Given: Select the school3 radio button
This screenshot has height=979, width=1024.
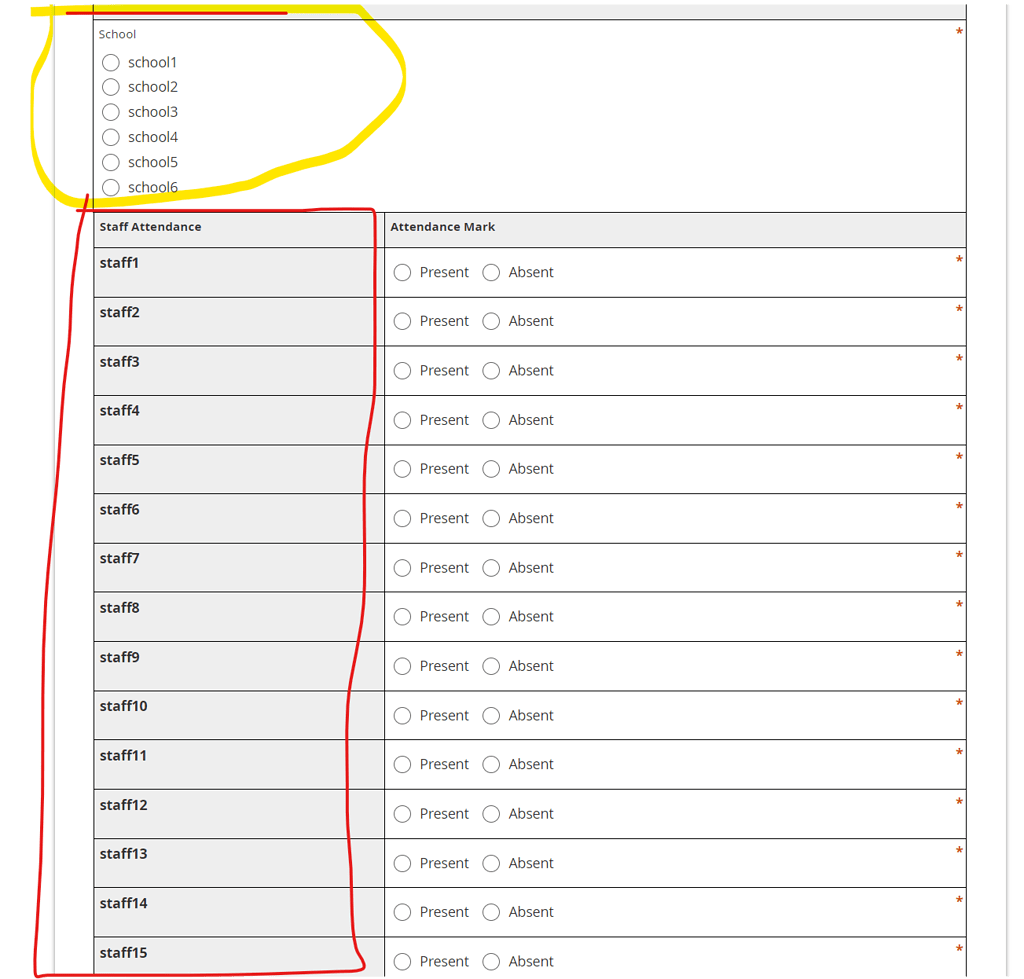Looking at the screenshot, I should (x=110, y=112).
